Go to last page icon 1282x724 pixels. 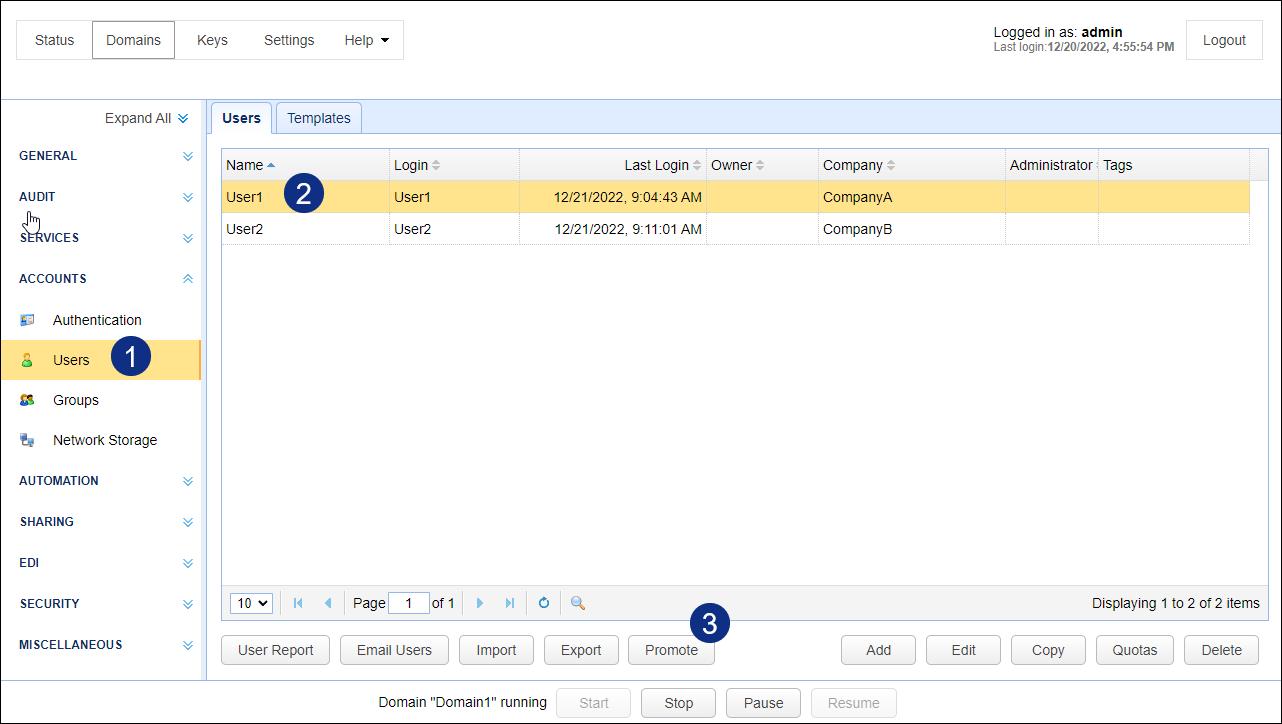(510, 603)
